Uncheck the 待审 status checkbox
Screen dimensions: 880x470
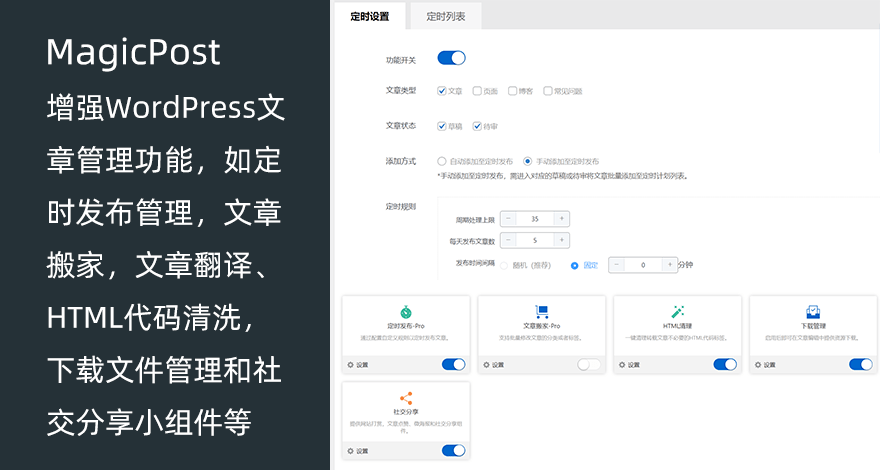point(477,126)
